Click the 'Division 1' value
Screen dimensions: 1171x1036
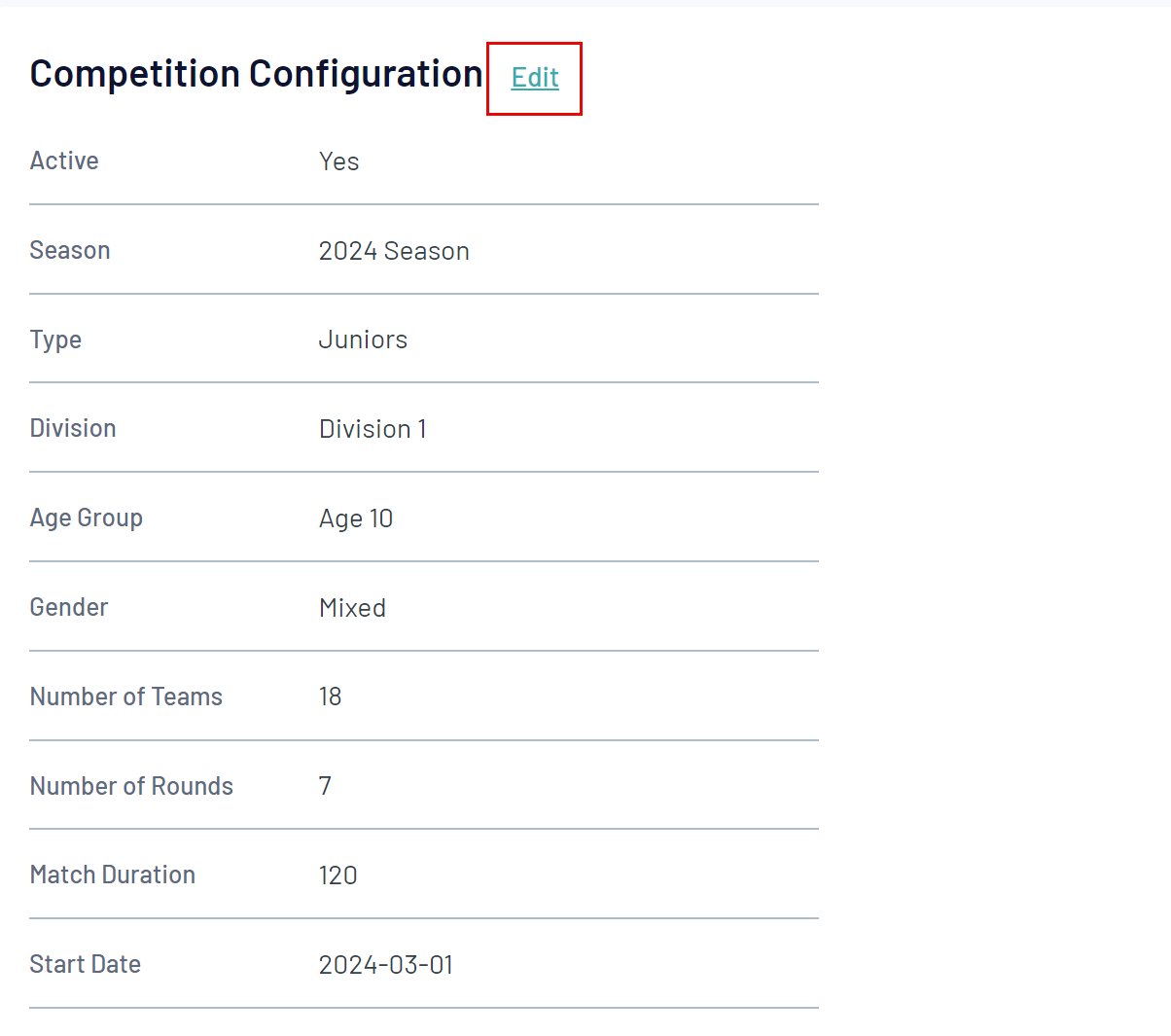[373, 429]
